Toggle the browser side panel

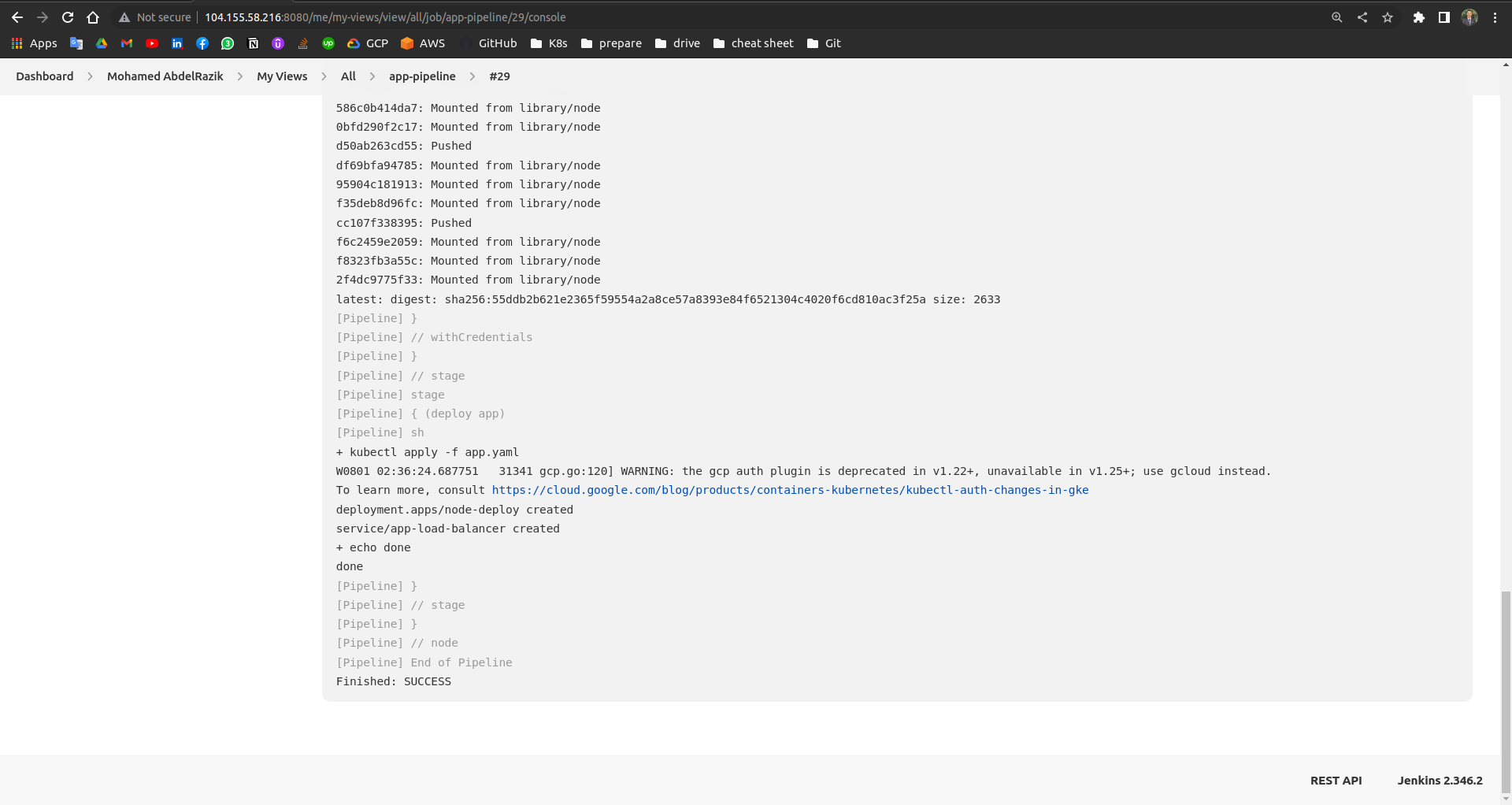[1443, 17]
